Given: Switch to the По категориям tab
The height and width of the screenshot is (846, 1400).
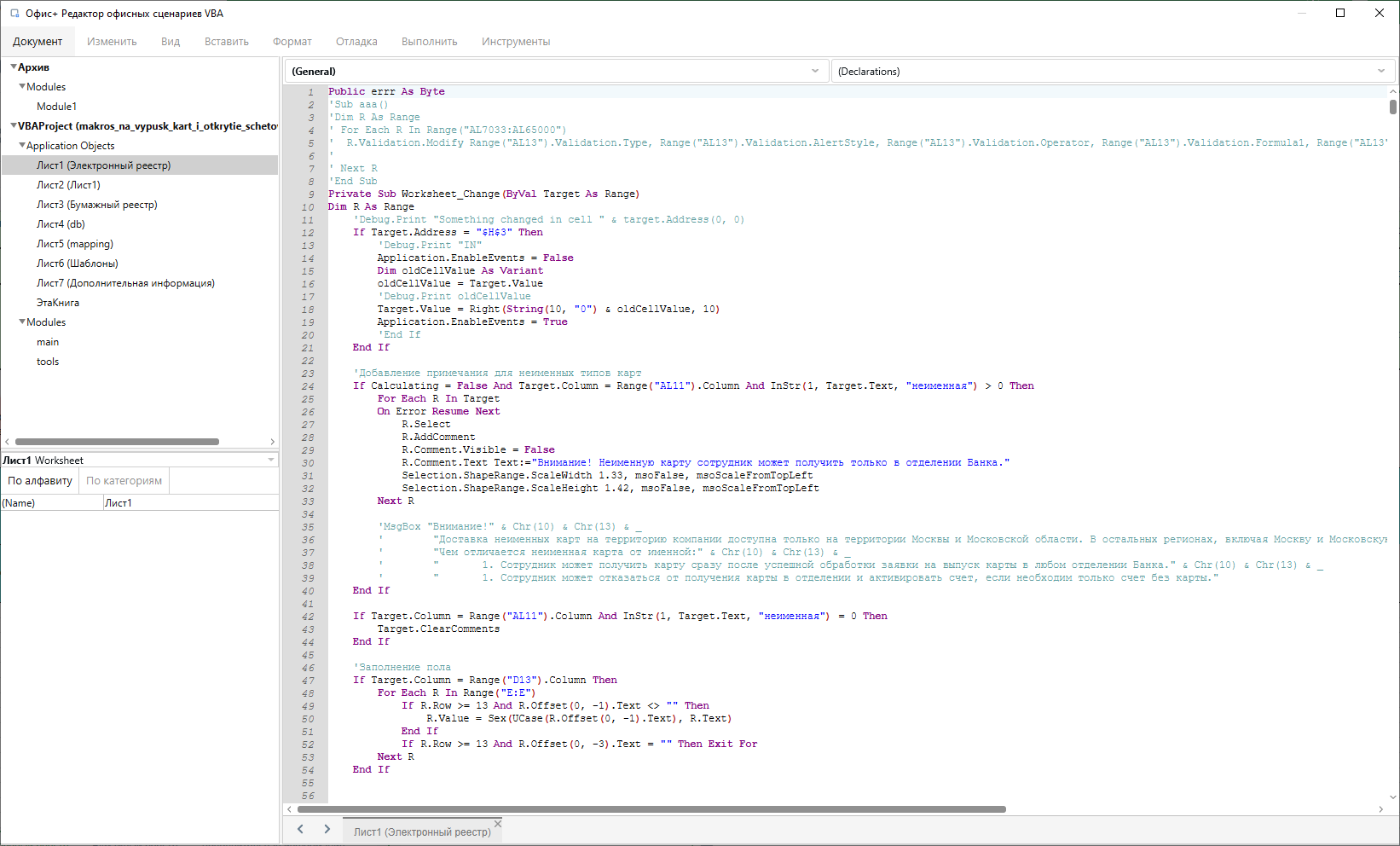Looking at the screenshot, I should click(124, 480).
